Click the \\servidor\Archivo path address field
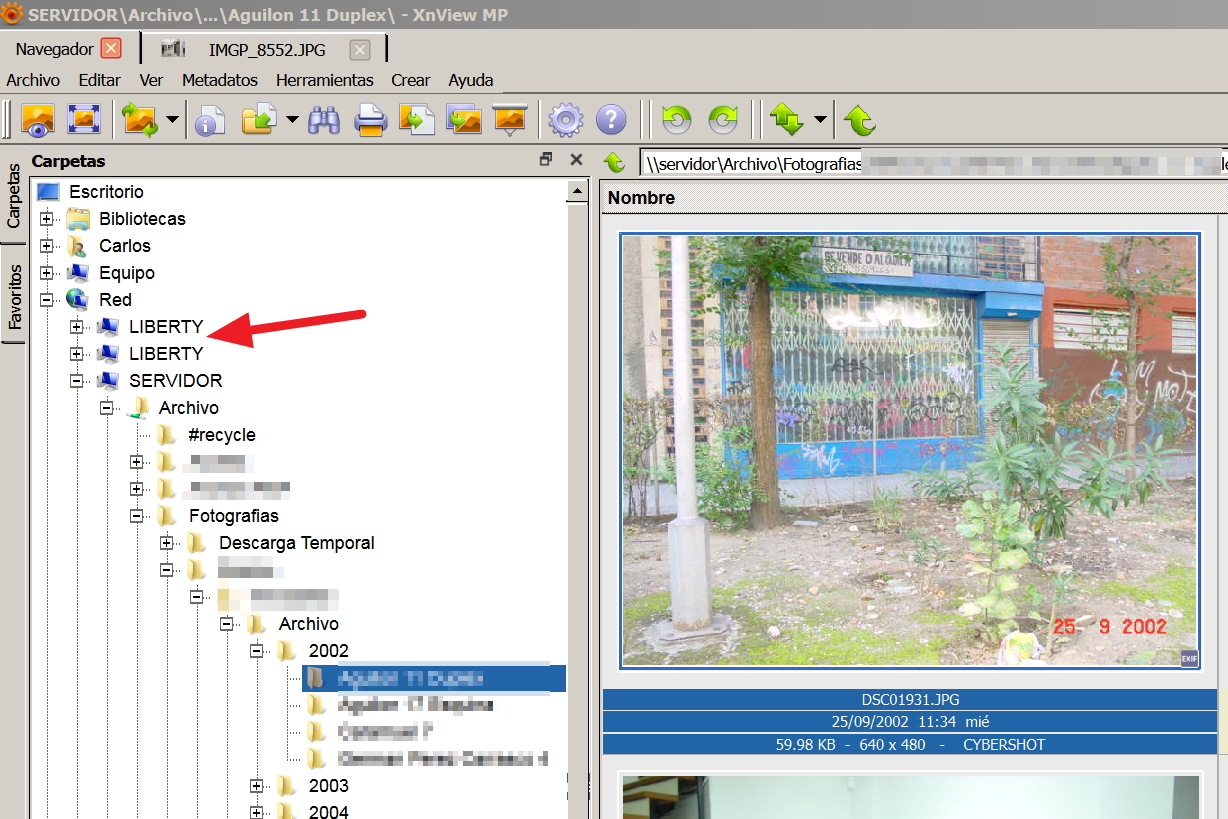The image size is (1228, 819). (x=932, y=163)
